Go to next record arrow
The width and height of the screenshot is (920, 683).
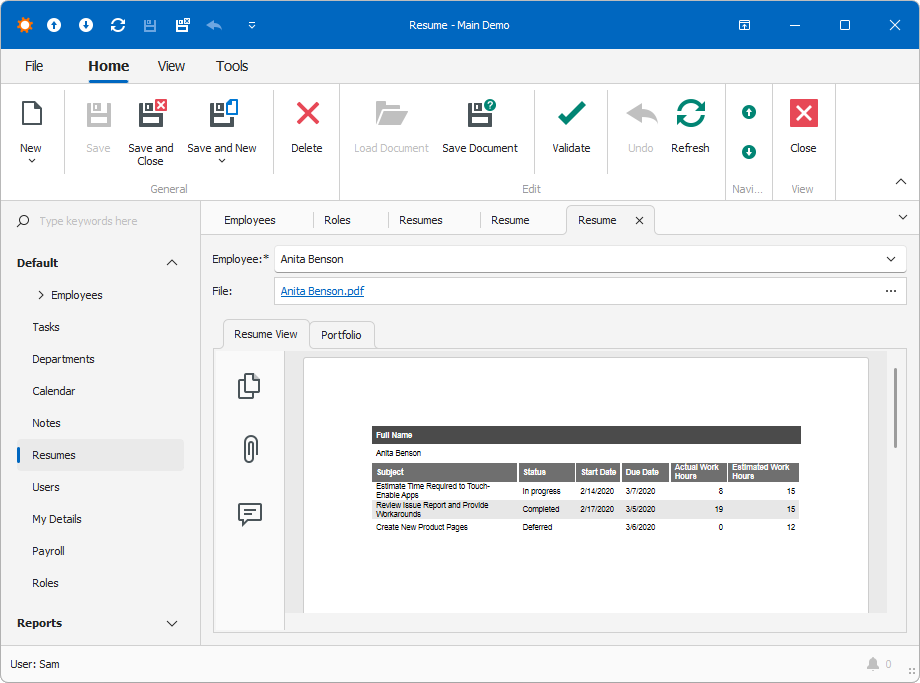tap(749, 152)
